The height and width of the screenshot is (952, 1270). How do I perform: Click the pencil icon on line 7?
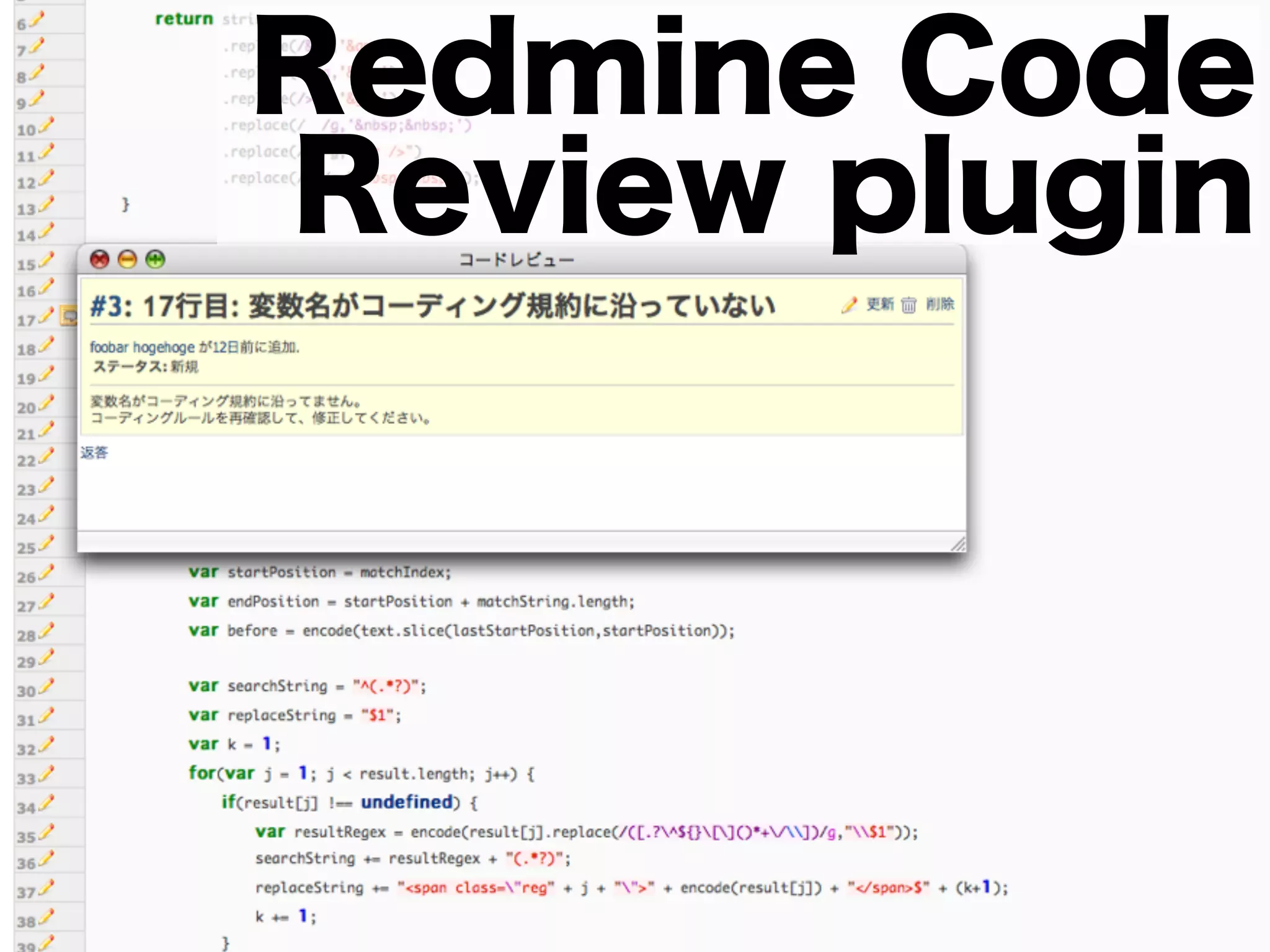[x=37, y=46]
